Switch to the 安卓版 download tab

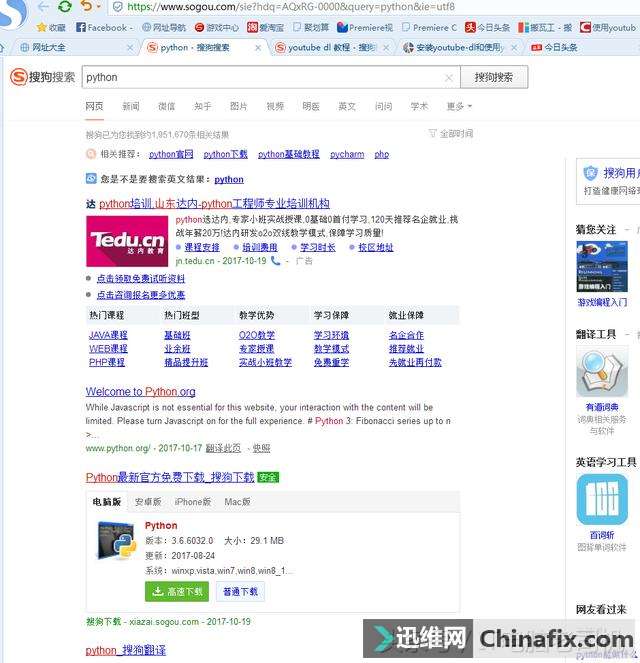tap(148, 502)
